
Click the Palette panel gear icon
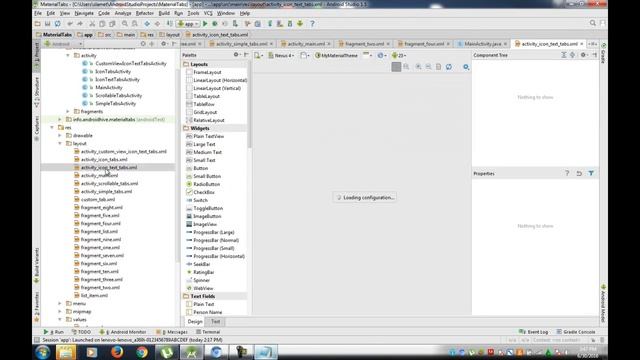pyautogui.click(x=236, y=55)
